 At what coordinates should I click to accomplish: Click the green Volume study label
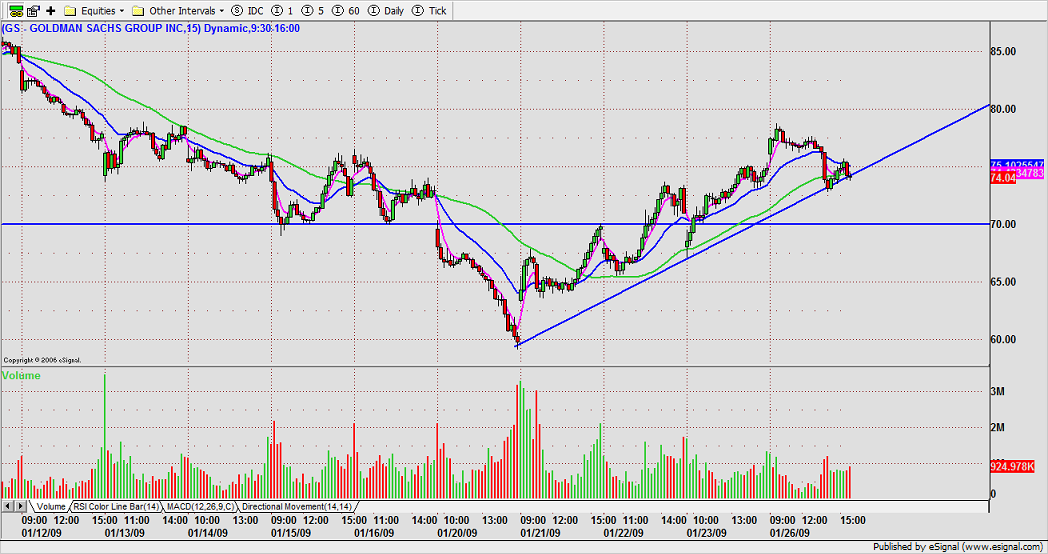coord(21,376)
